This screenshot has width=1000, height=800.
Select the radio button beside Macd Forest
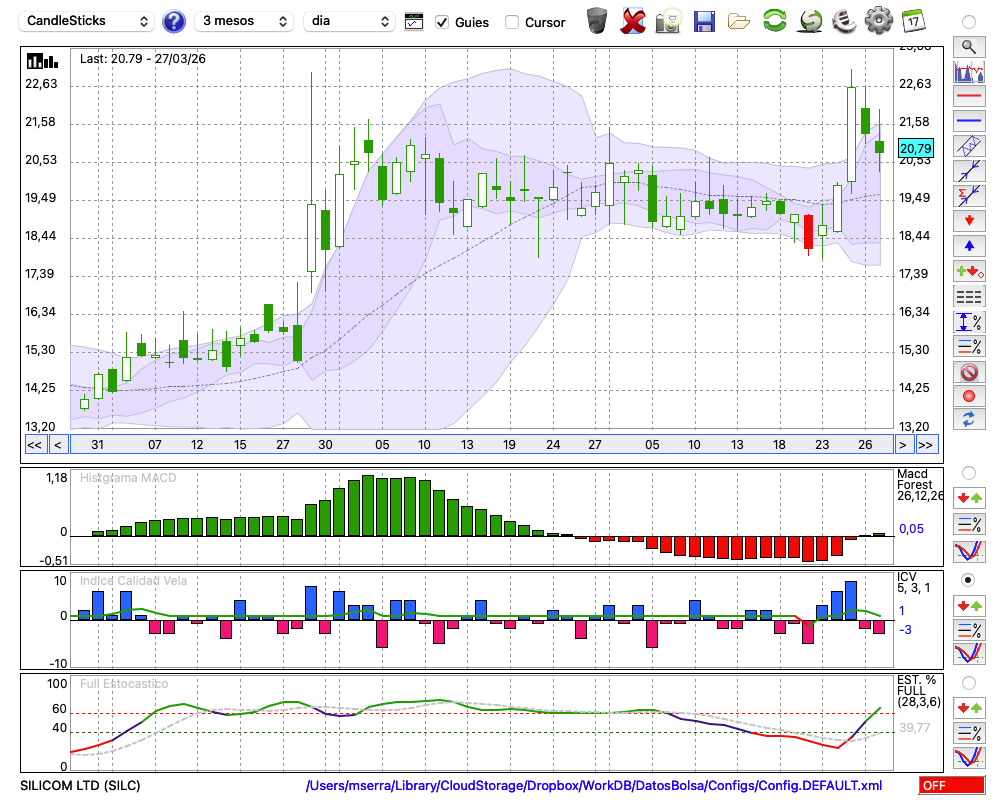coord(968,472)
